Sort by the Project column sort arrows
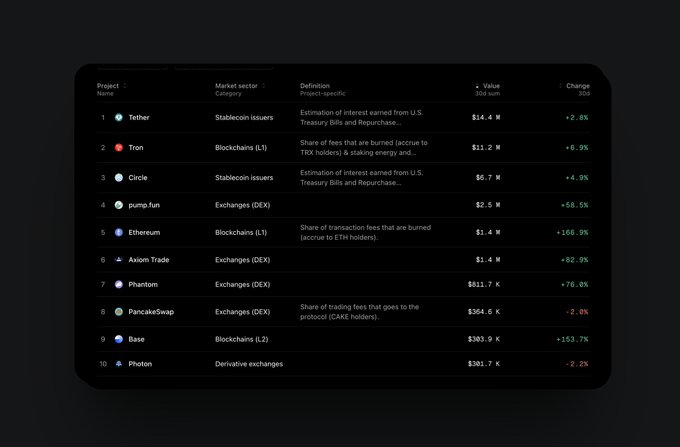 [125, 85]
